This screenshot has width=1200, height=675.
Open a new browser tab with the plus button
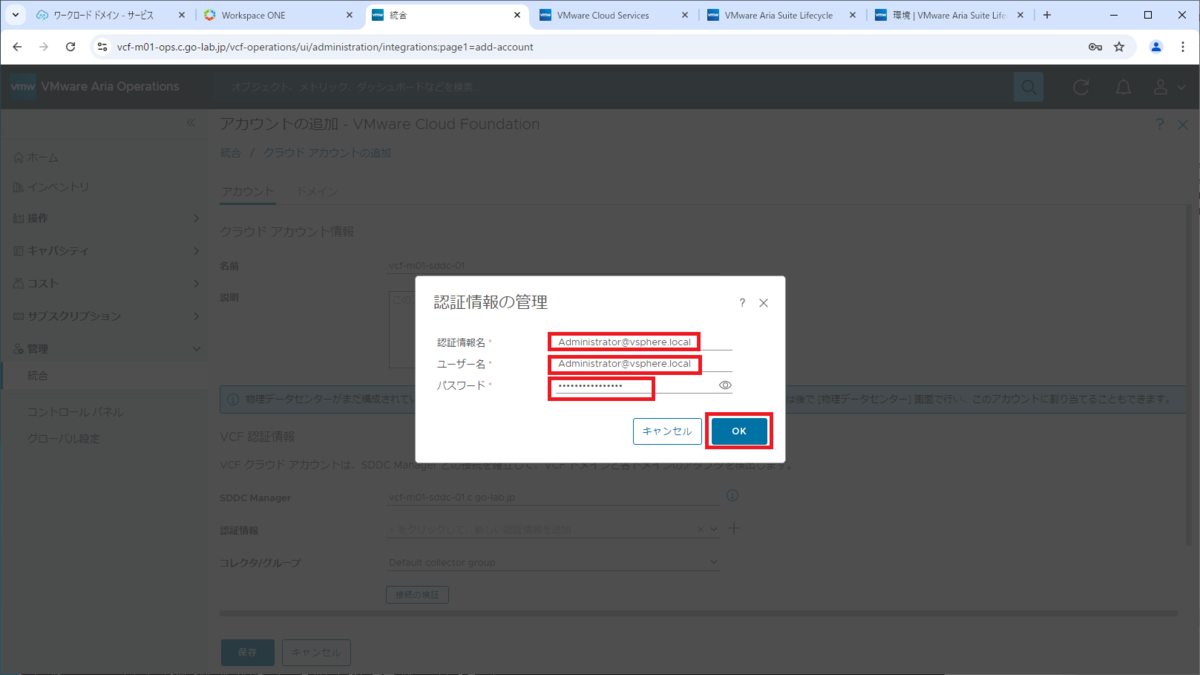coord(1047,15)
